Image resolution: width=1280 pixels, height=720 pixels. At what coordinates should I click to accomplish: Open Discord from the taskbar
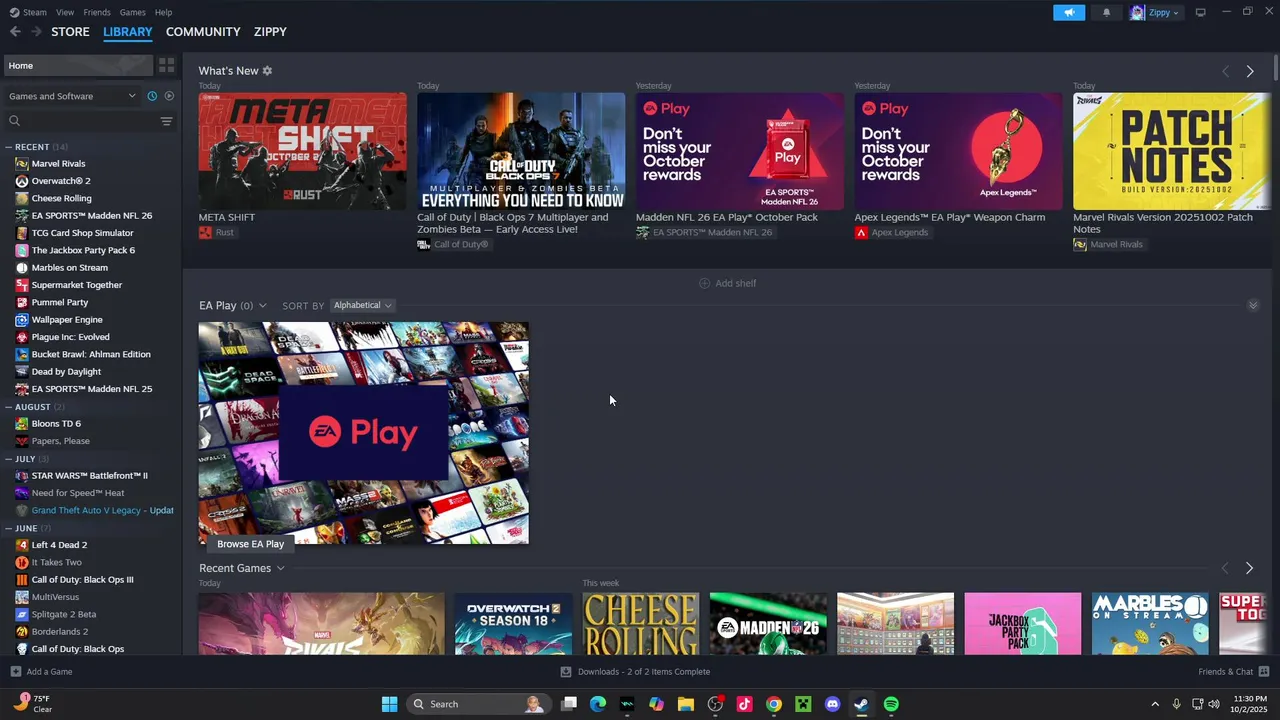tap(832, 704)
